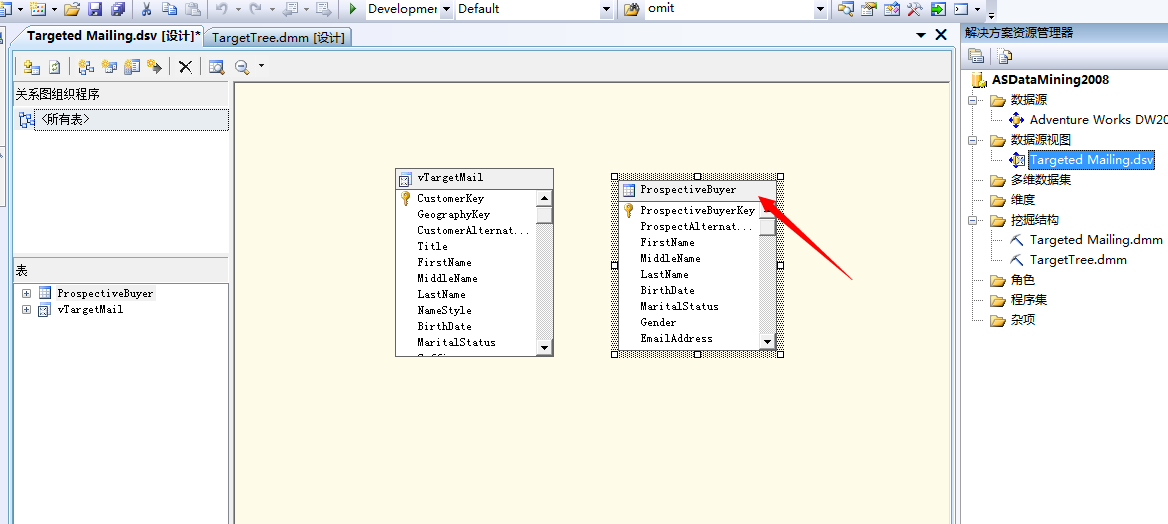Switch to TargetTree.dmm design tab
Image resolution: width=1168 pixels, height=524 pixels.
click(x=278, y=37)
